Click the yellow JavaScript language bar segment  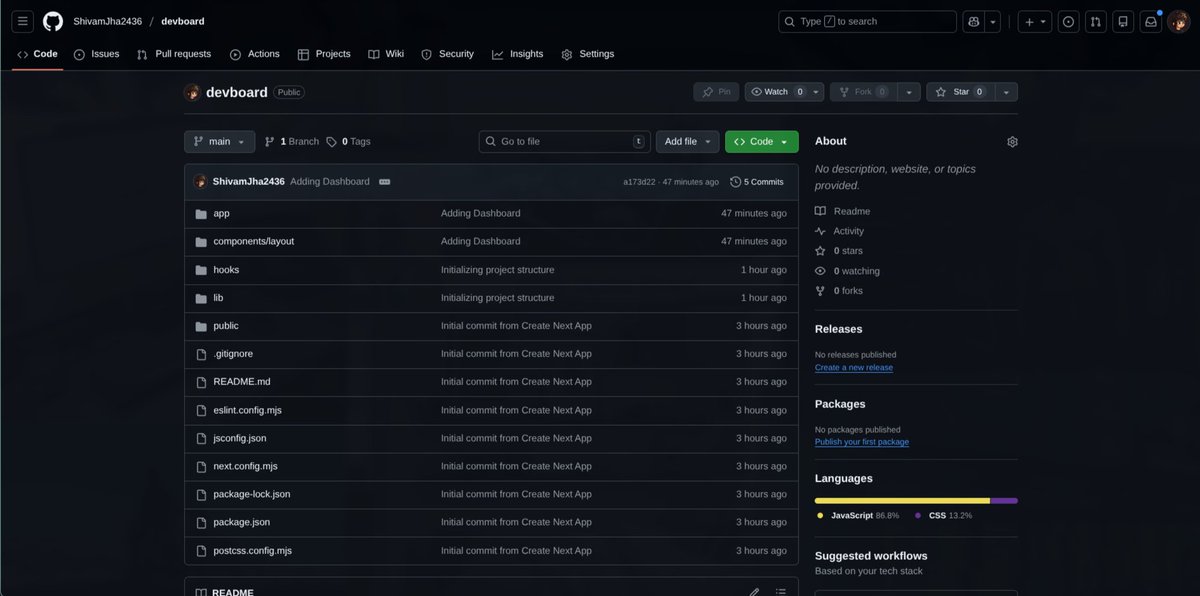click(902, 500)
